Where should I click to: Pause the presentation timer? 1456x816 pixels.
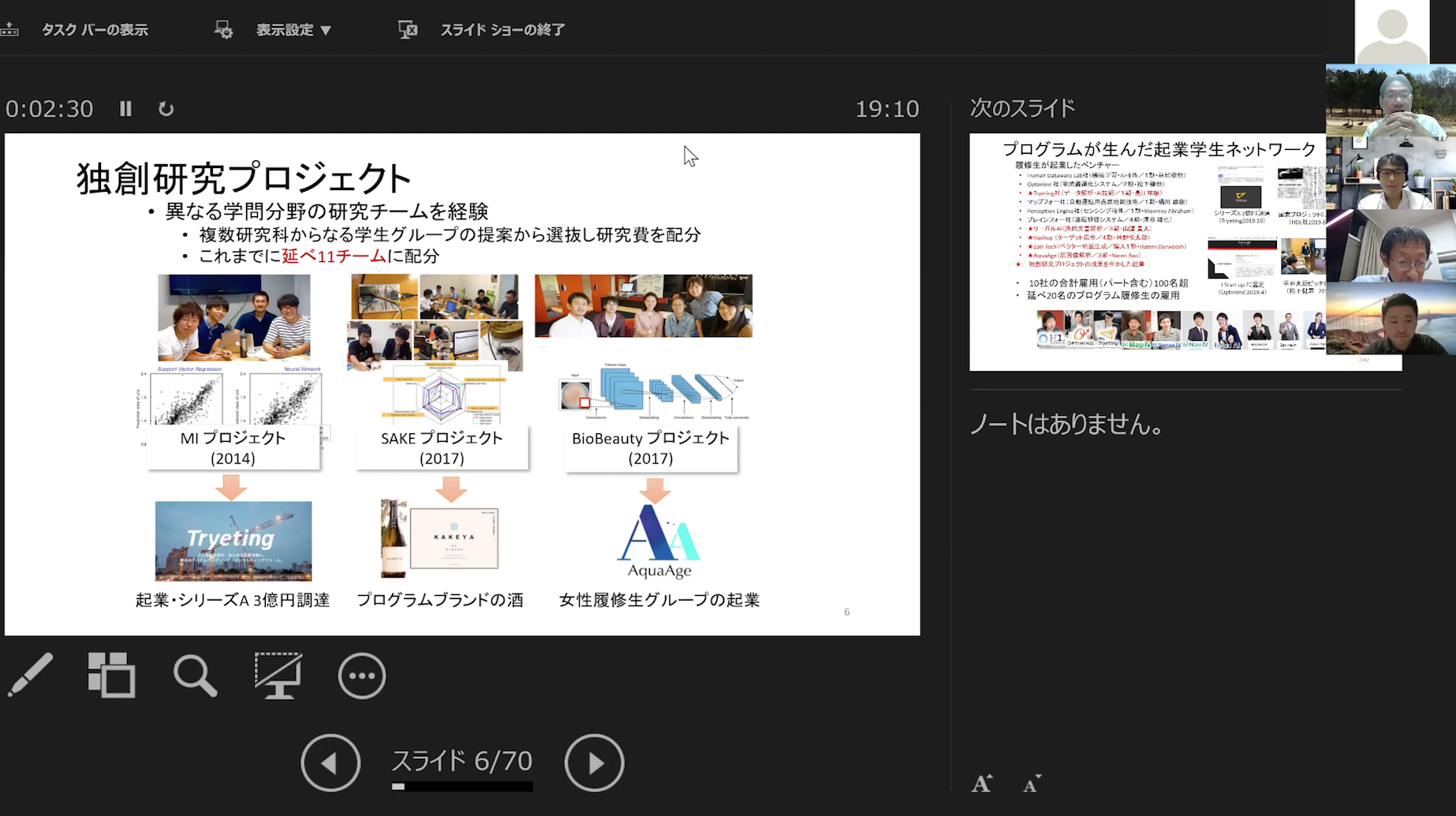[x=125, y=109]
